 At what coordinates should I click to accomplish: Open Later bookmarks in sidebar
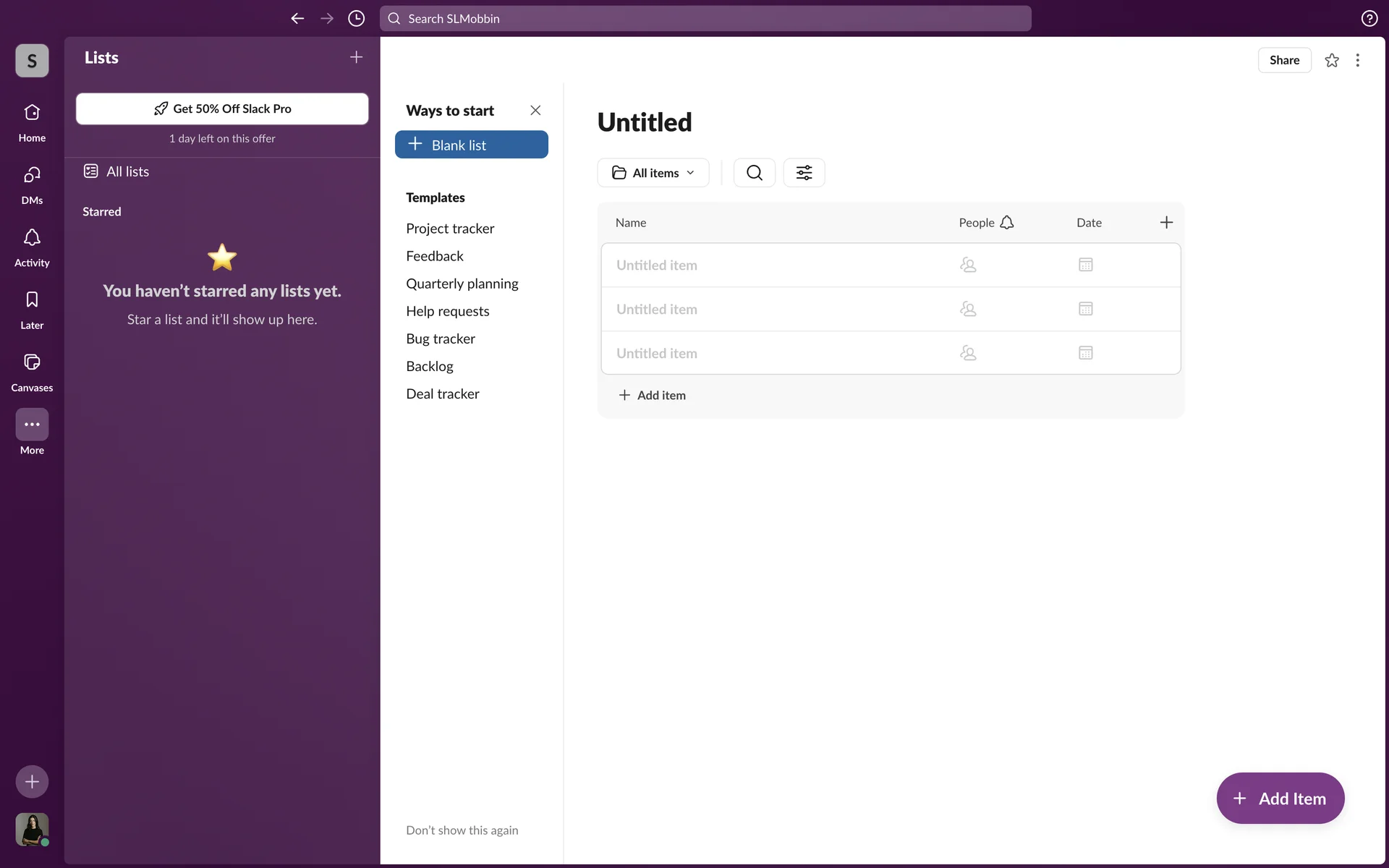click(32, 309)
